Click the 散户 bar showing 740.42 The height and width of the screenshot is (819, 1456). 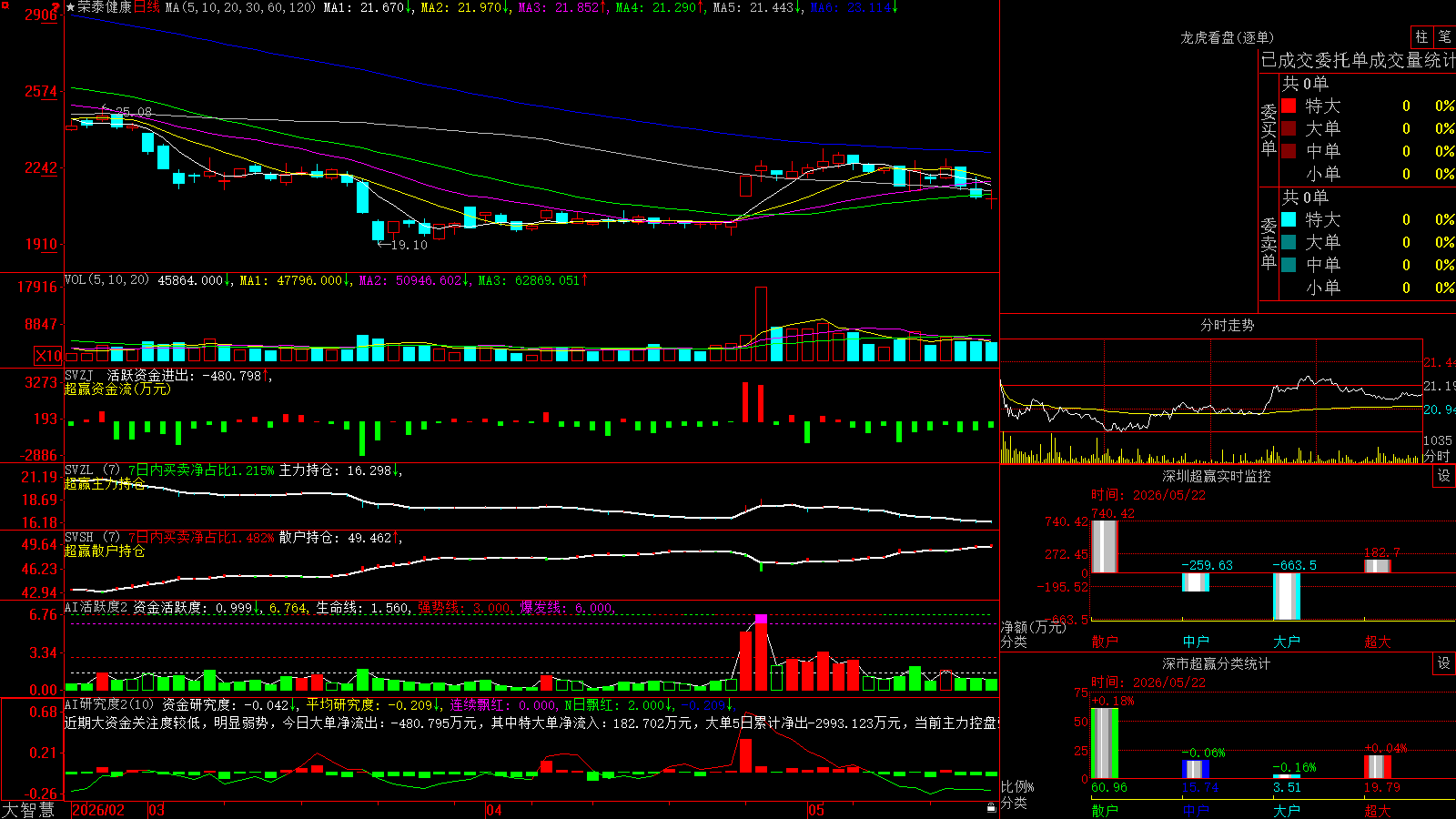[1105, 546]
